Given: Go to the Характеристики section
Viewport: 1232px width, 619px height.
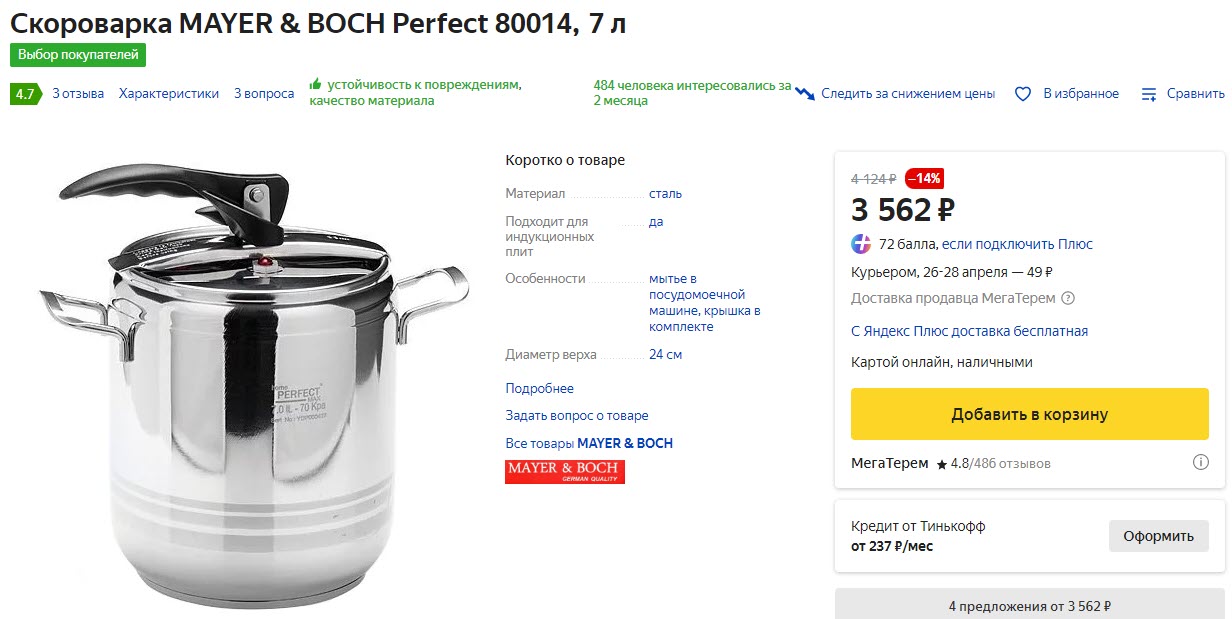Looking at the screenshot, I should 168,94.
